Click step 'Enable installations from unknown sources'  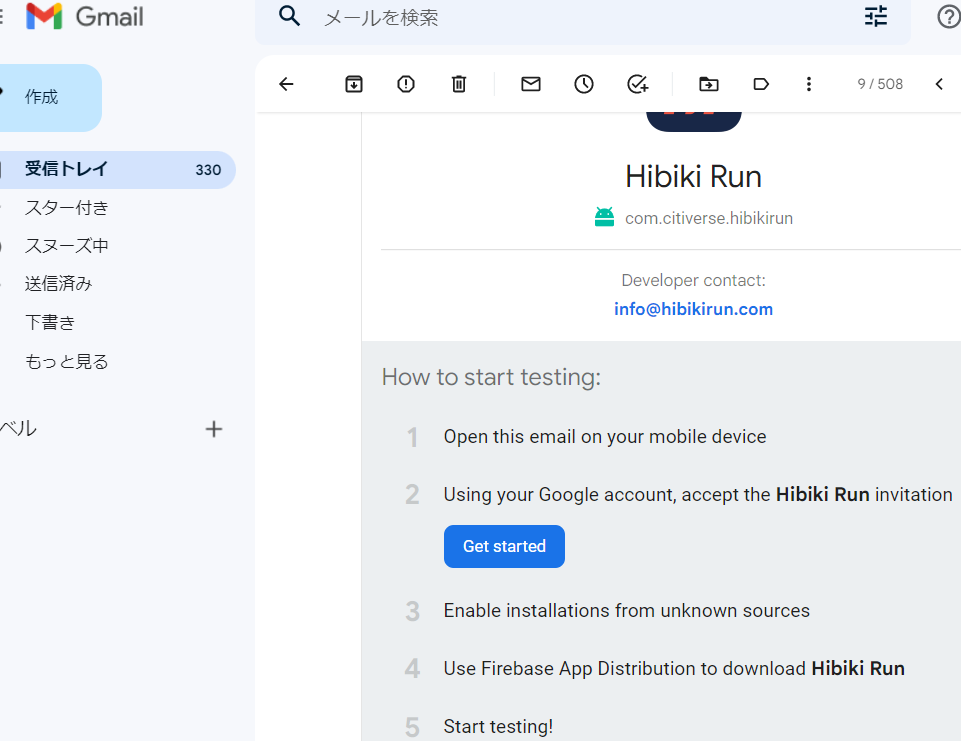(626, 610)
